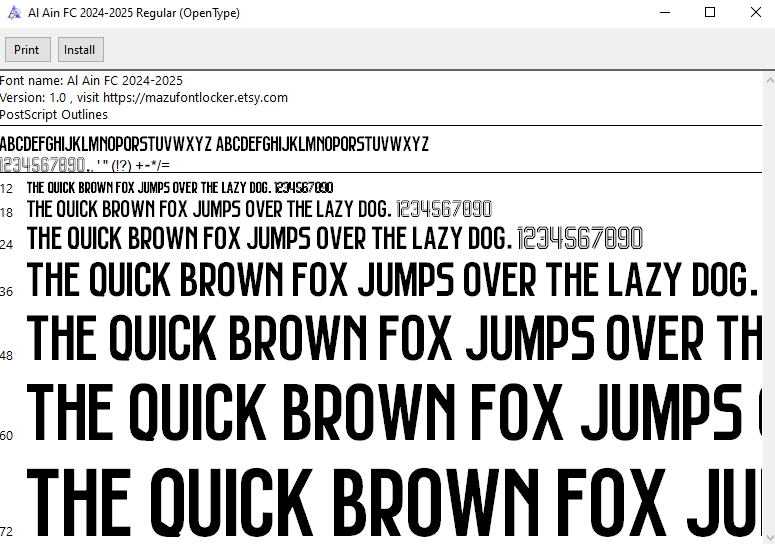Open the font viewer title bar icon
The width and height of the screenshot is (775, 544).
pos(12,13)
